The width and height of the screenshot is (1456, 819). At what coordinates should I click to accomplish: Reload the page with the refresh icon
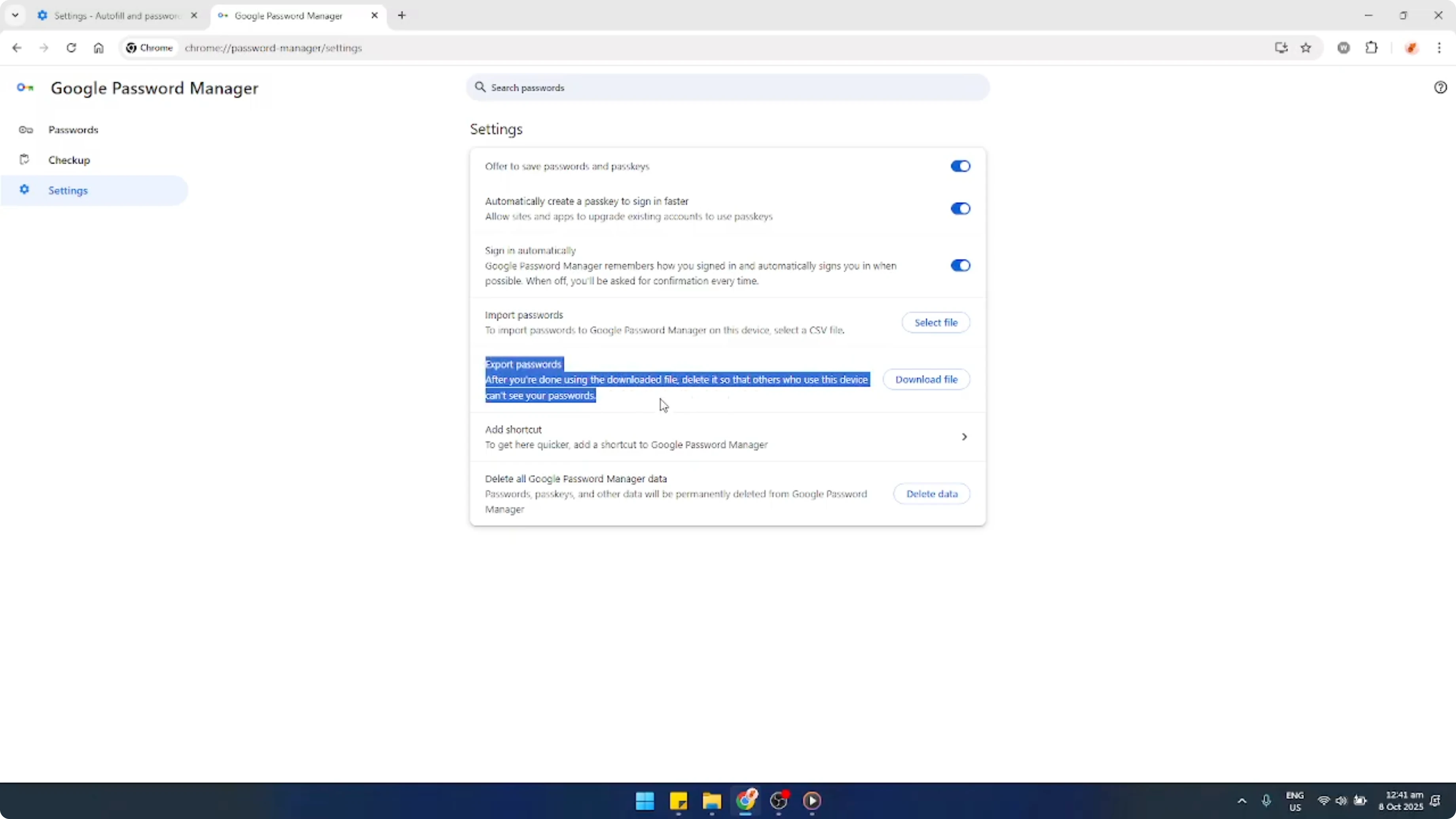[71, 48]
